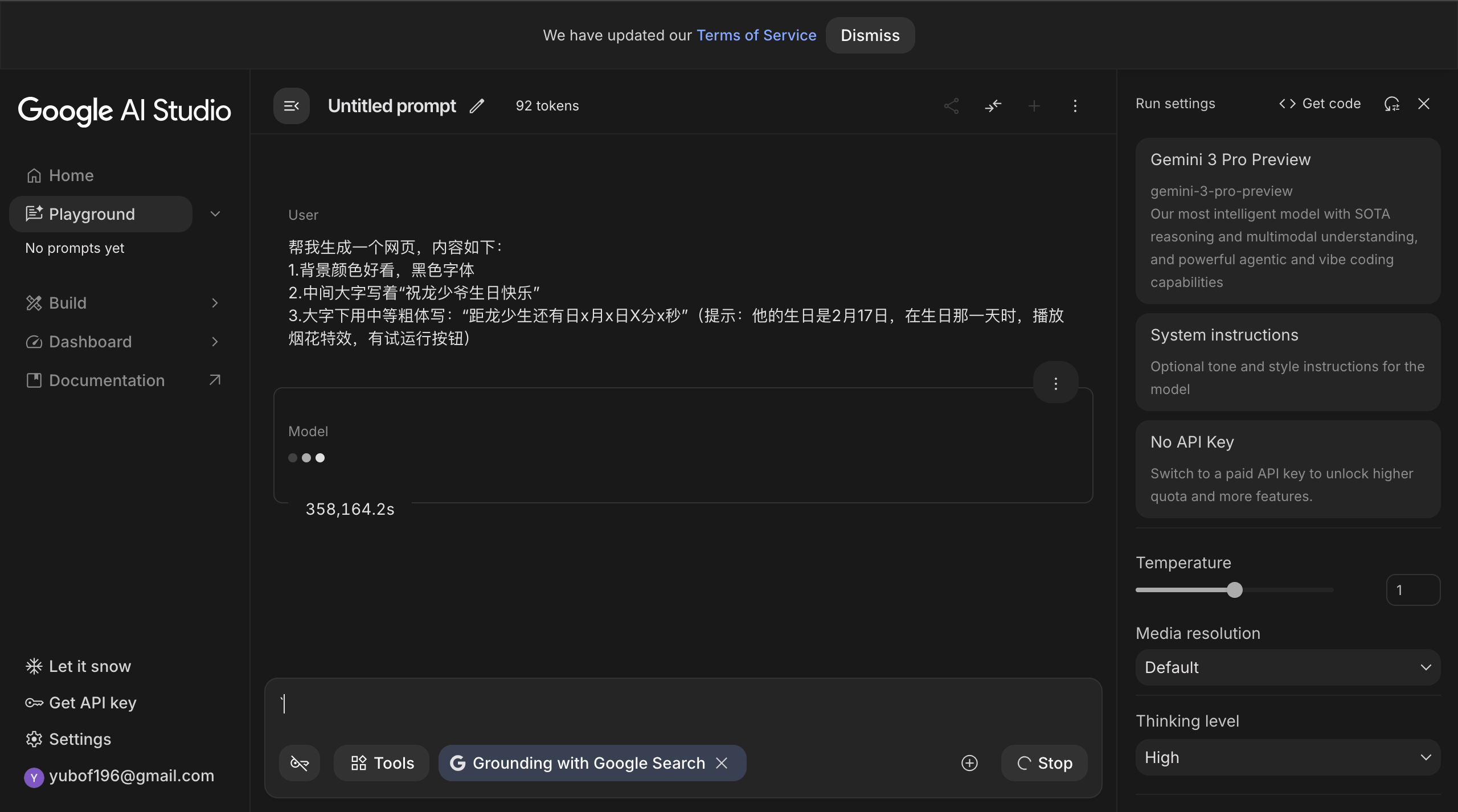1458x812 pixels.
Task: Dismiss the Terms of Service banner
Action: (x=870, y=35)
